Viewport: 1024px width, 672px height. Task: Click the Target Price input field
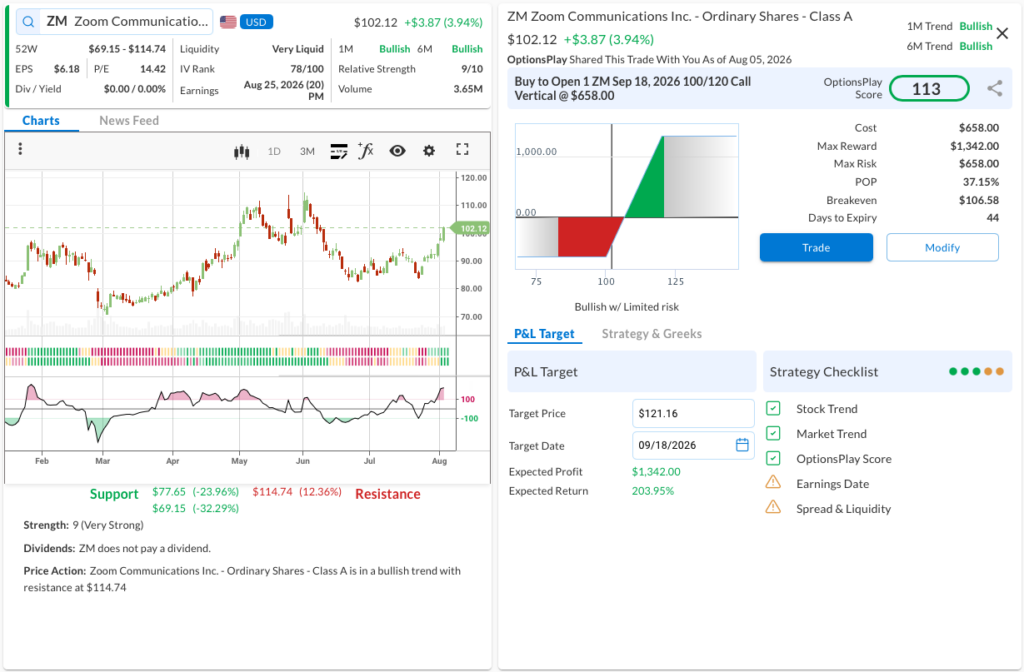point(693,413)
